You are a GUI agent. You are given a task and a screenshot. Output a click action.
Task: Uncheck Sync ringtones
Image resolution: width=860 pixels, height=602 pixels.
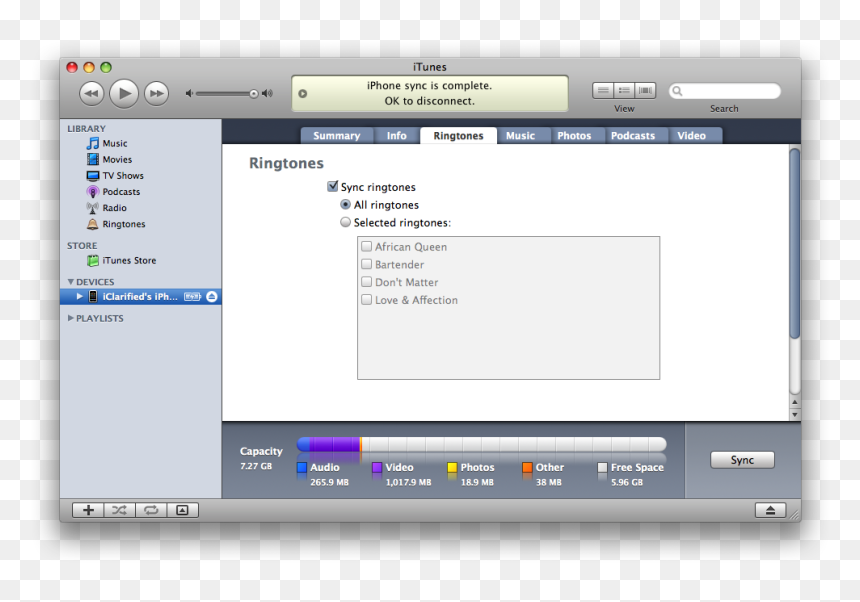coord(332,186)
